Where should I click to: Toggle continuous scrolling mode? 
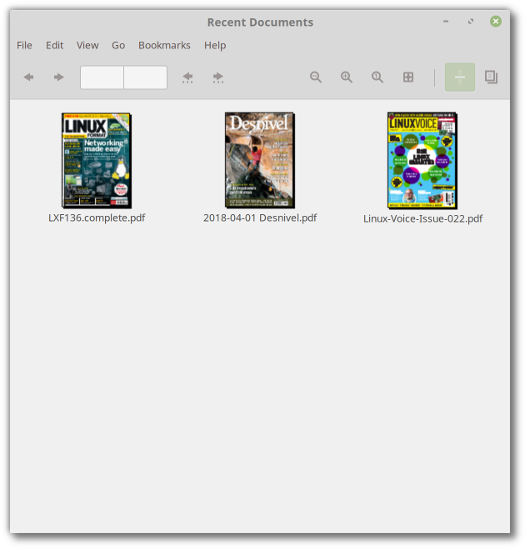coord(460,77)
